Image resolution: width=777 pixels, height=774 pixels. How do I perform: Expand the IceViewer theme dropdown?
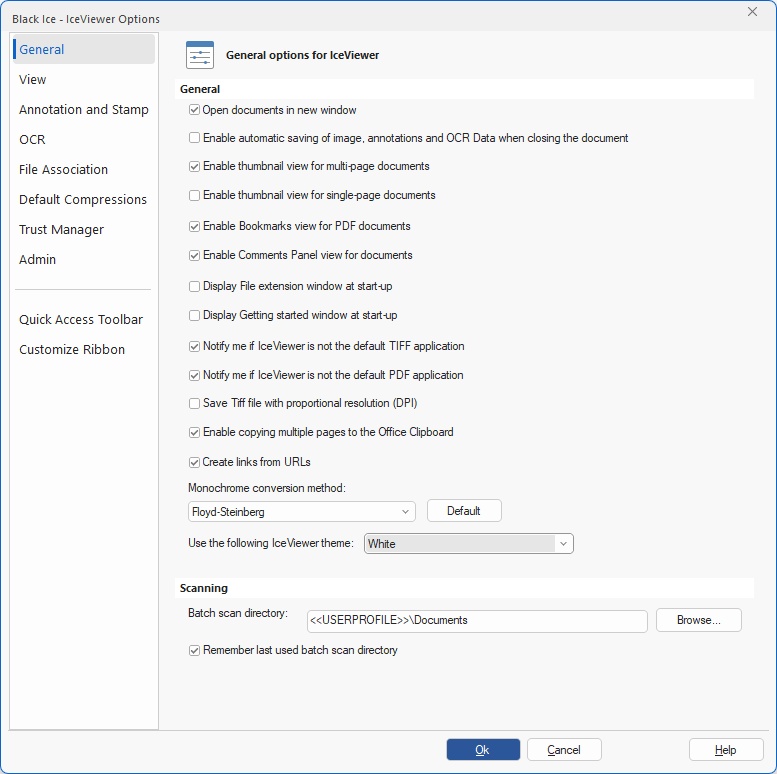pos(468,544)
